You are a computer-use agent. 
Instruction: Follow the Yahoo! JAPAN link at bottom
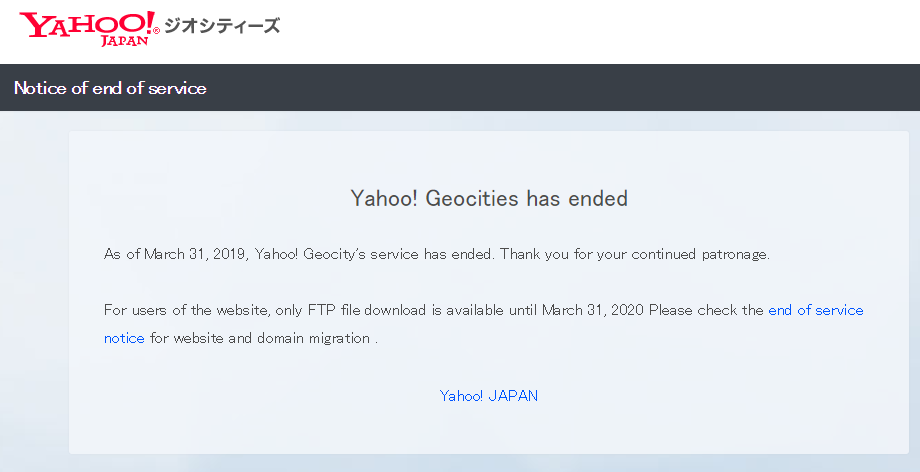[489, 396]
